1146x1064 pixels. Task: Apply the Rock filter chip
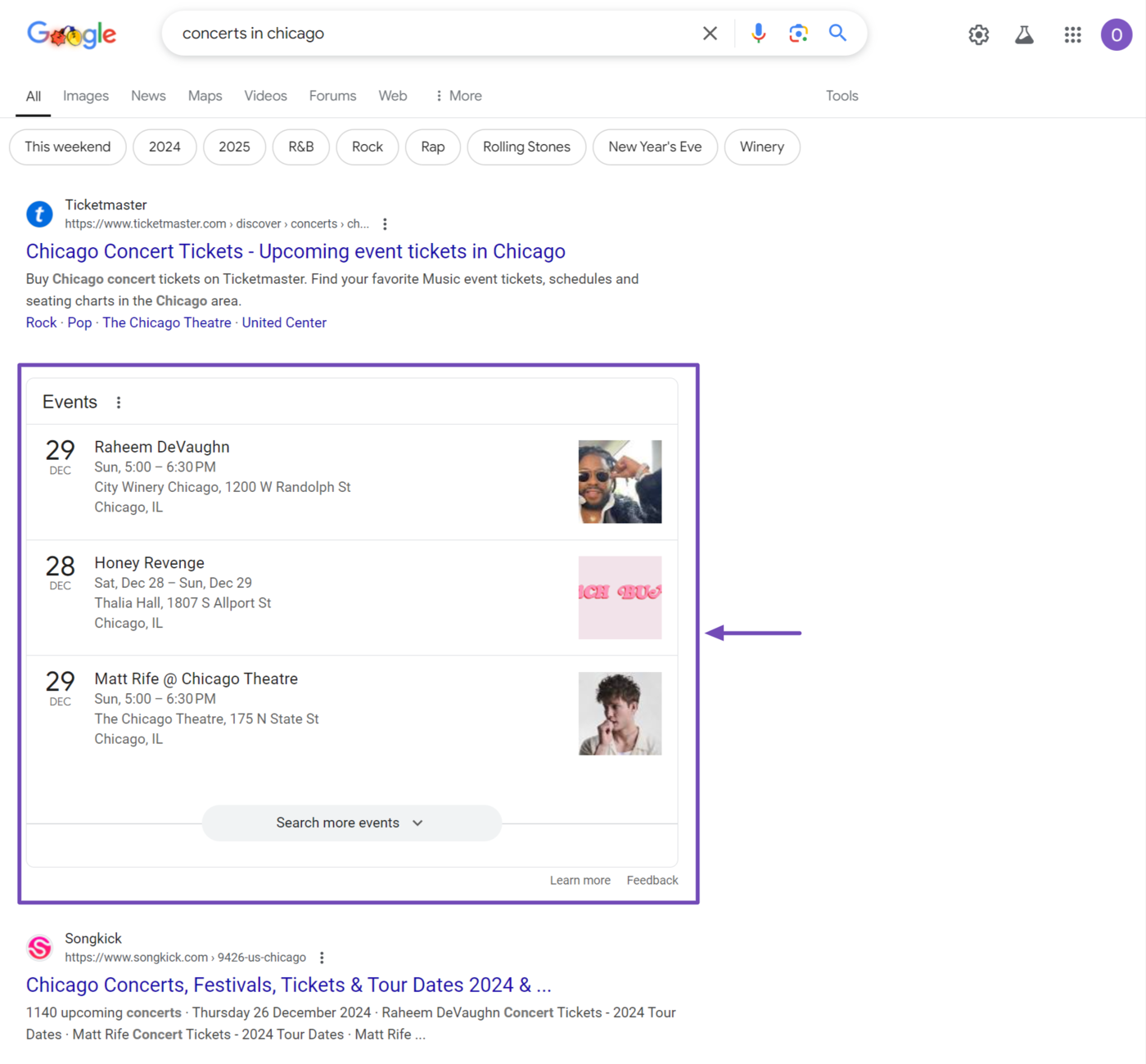tap(368, 147)
